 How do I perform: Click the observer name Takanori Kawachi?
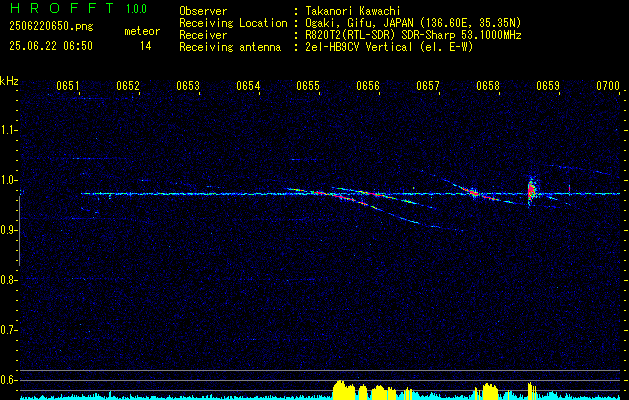(x=353, y=12)
